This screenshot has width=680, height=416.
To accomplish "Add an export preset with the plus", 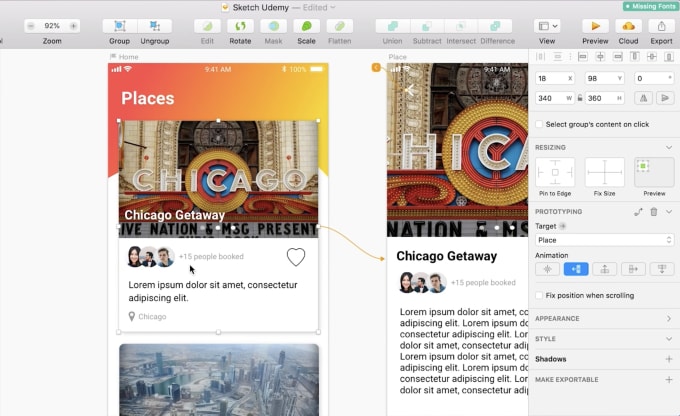I will point(669,380).
